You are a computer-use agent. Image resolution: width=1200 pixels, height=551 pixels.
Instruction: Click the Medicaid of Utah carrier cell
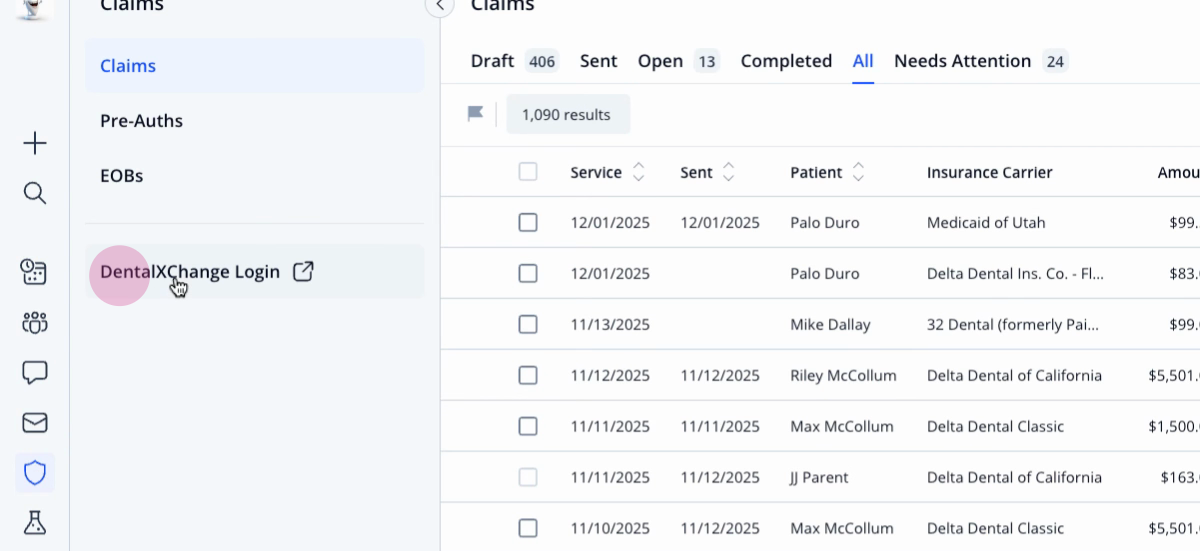(986, 223)
